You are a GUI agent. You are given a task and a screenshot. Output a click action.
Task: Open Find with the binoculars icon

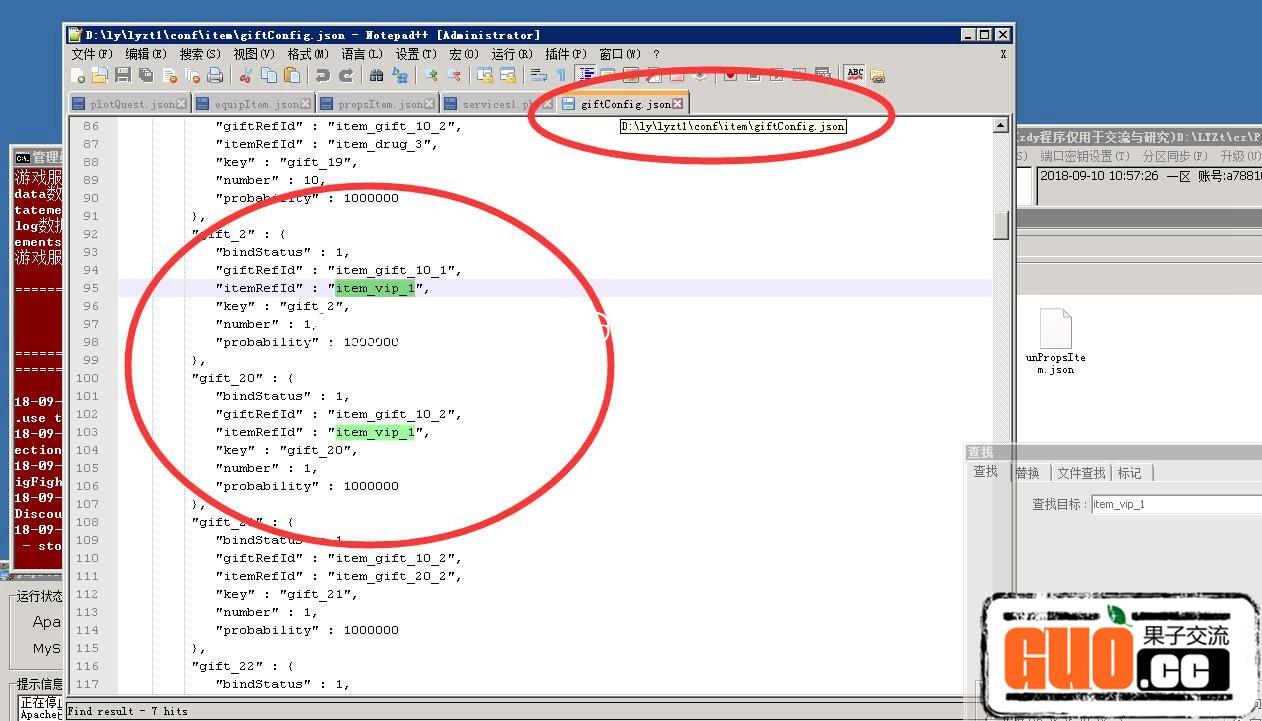point(377,76)
